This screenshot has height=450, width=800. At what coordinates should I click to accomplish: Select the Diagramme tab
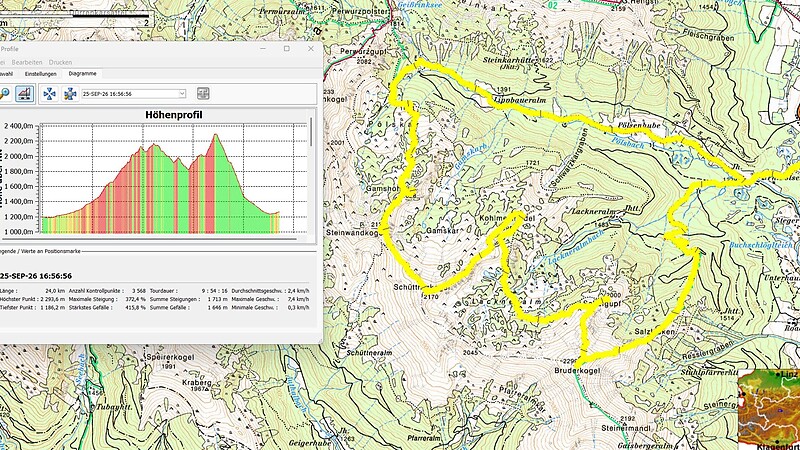(x=83, y=73)
